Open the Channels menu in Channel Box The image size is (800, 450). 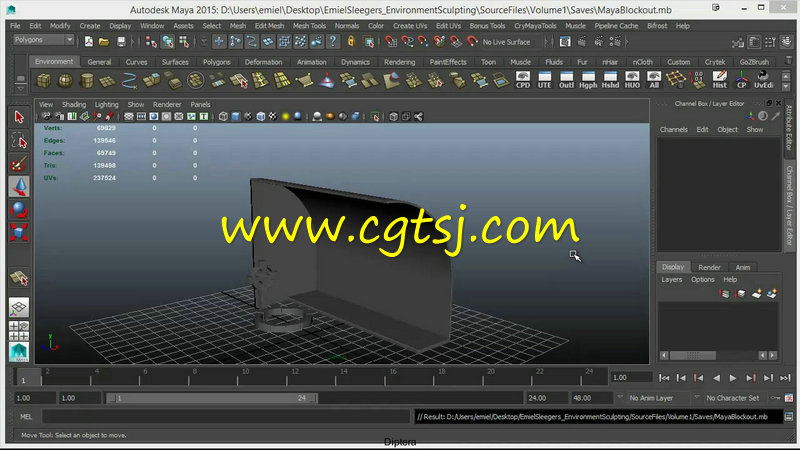[673, 130]
